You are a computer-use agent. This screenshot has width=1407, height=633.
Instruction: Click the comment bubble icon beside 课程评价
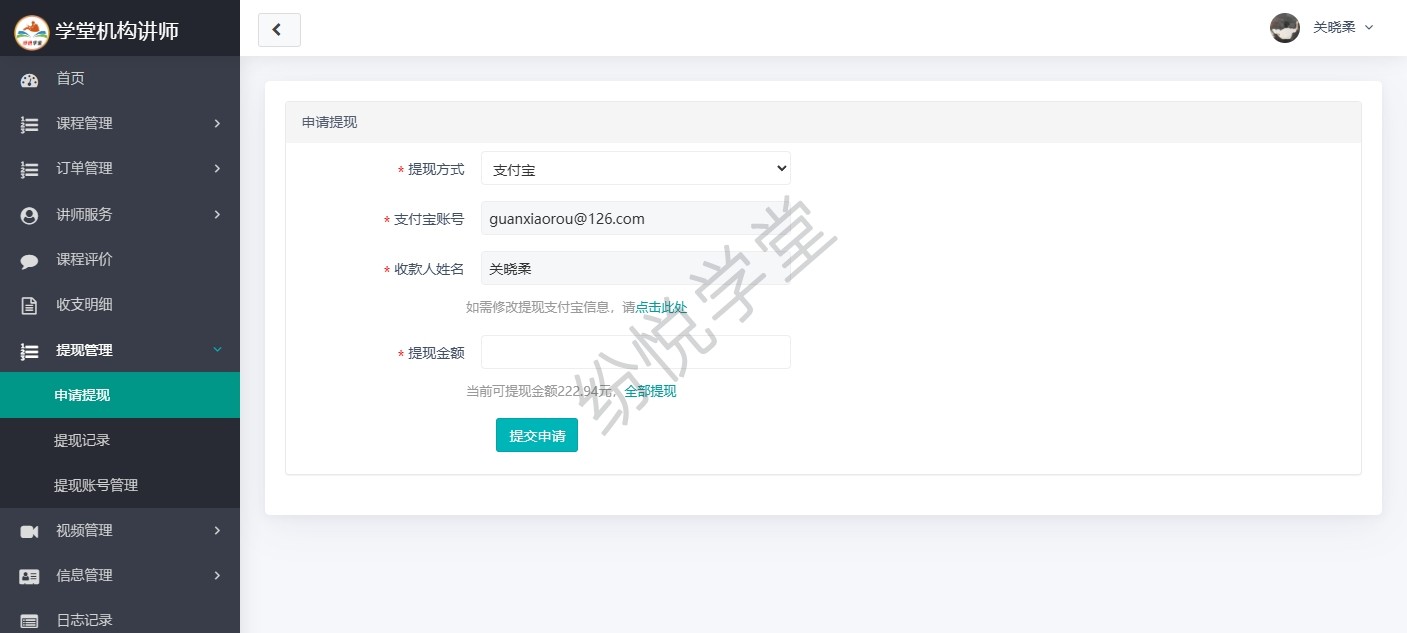click(29, 261)
